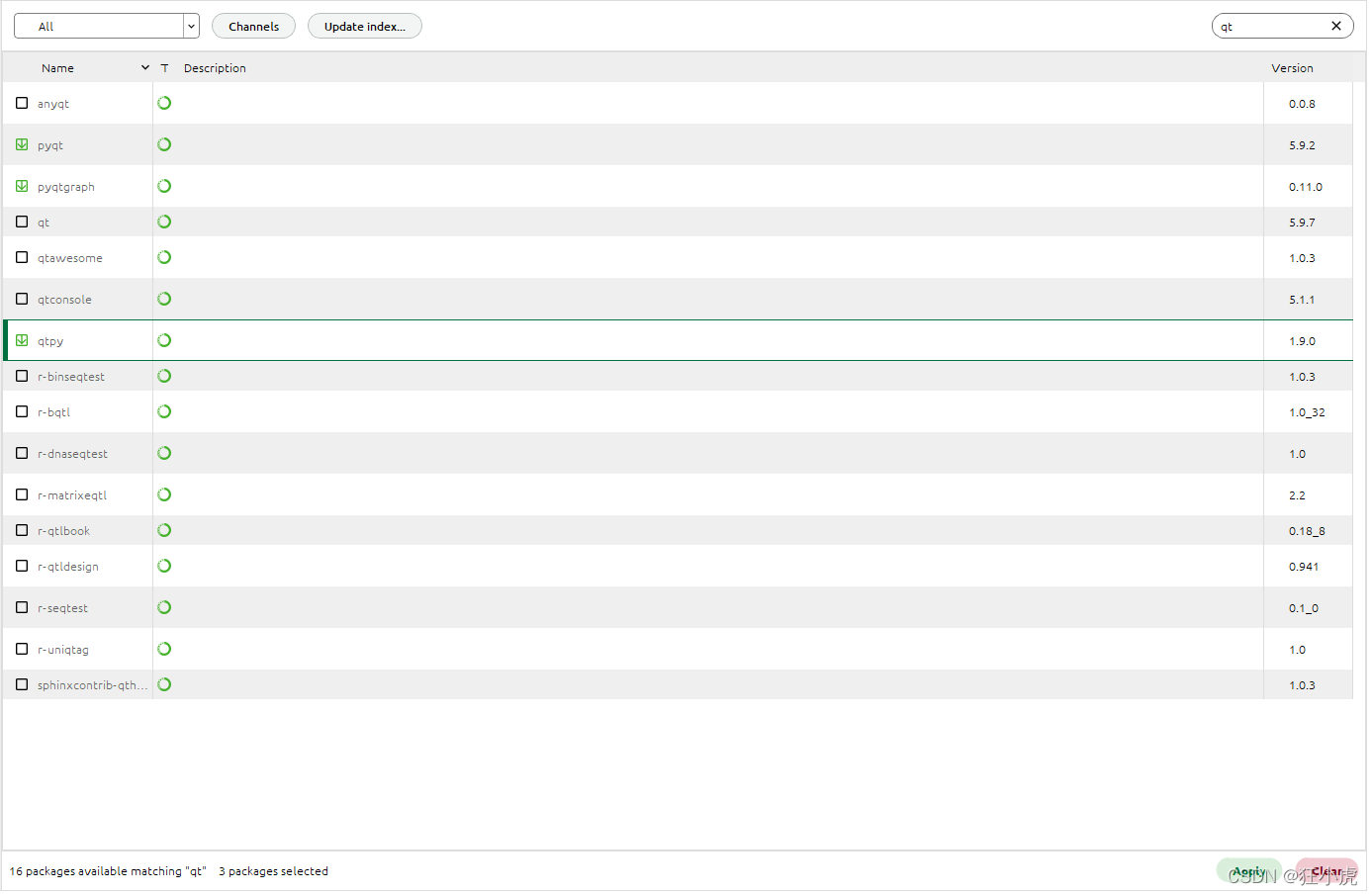Viewport: 1372px width, 895px height.
Task: Unmark the pyqtgraph install checkbox
Action: (22, 186)
